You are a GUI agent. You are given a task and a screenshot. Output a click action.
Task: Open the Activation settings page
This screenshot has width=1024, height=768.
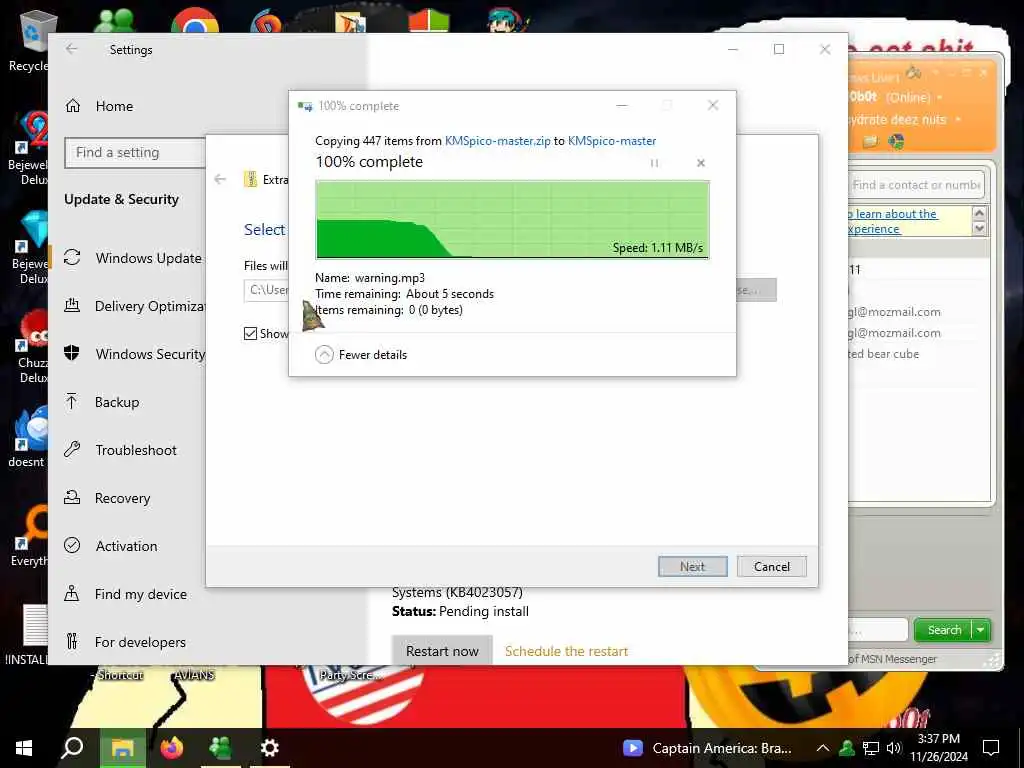[110, 545]
